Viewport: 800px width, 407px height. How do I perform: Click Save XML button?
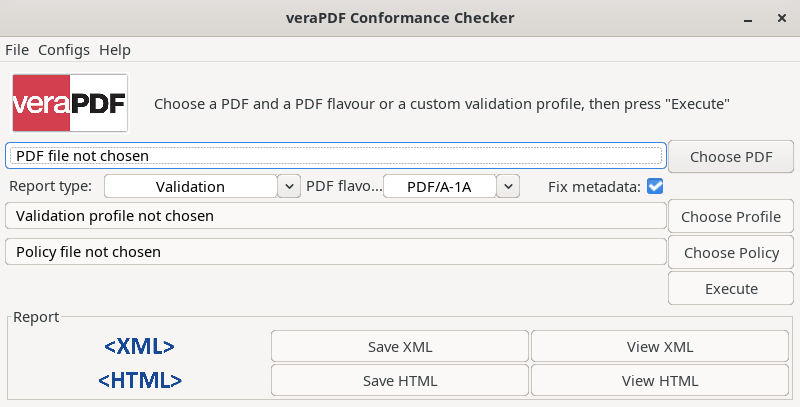[400, 347]
